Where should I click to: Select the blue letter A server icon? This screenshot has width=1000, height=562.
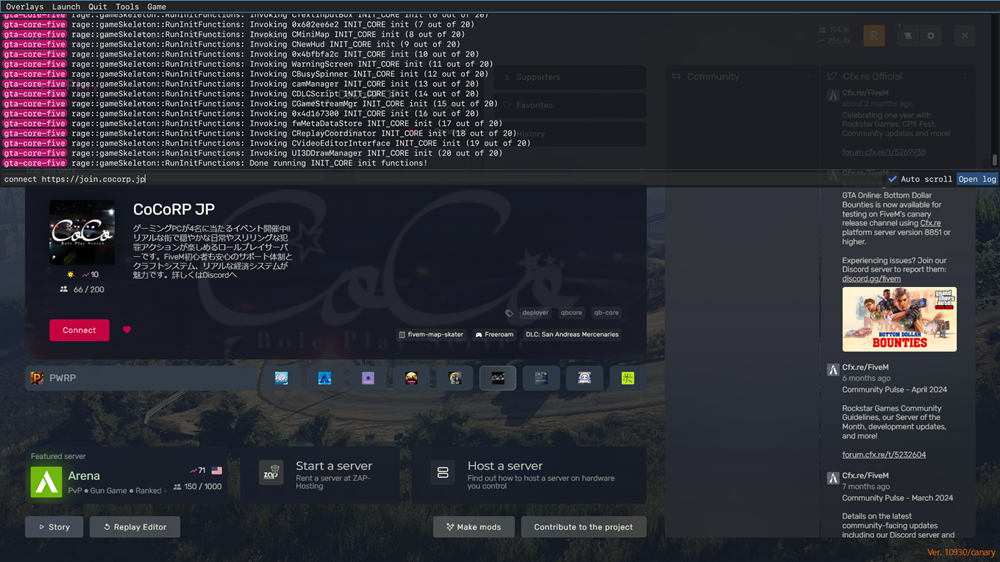click(x=325, y=378)
